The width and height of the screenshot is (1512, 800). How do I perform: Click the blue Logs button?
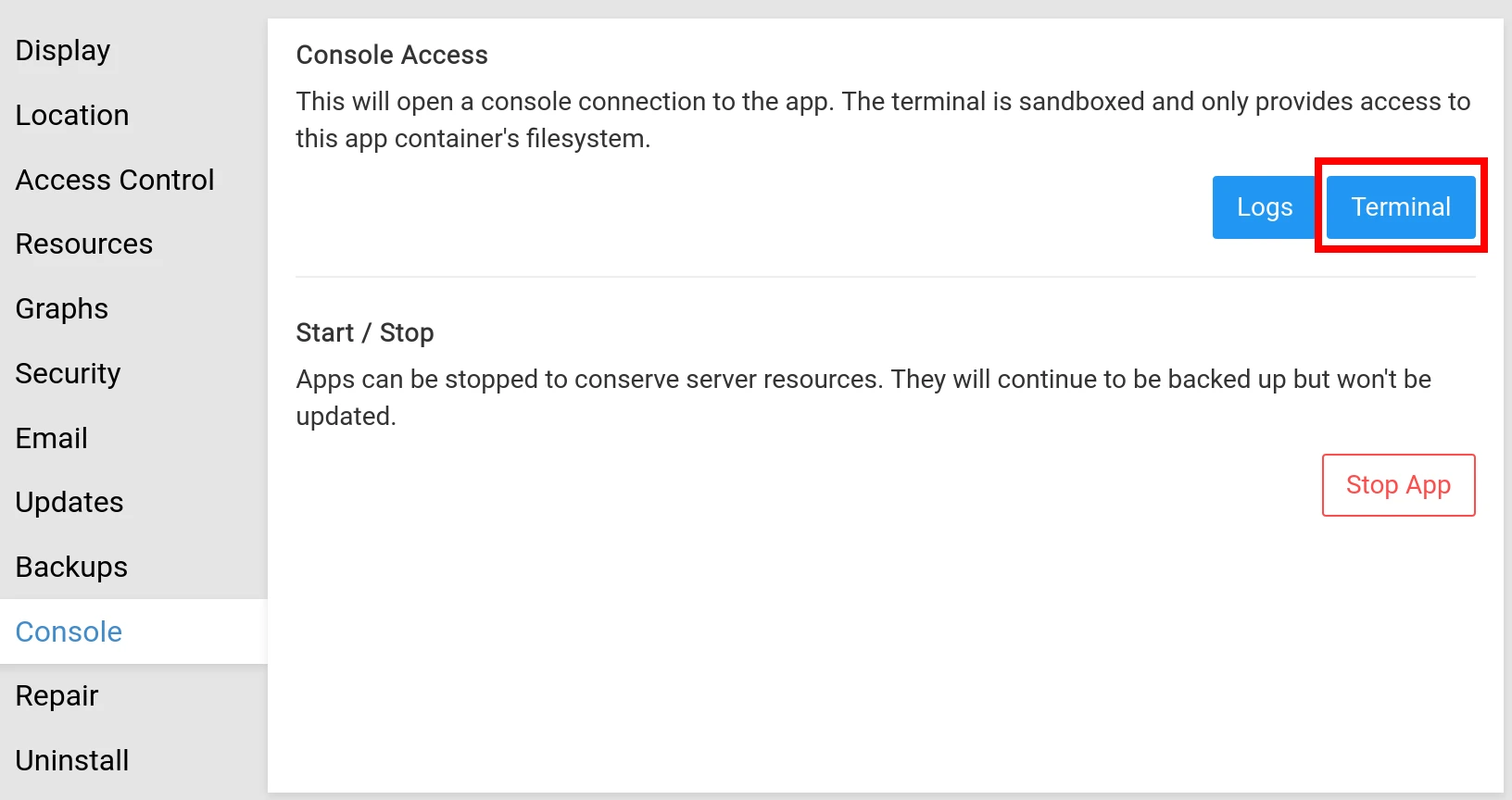(x=1264, y=207)
